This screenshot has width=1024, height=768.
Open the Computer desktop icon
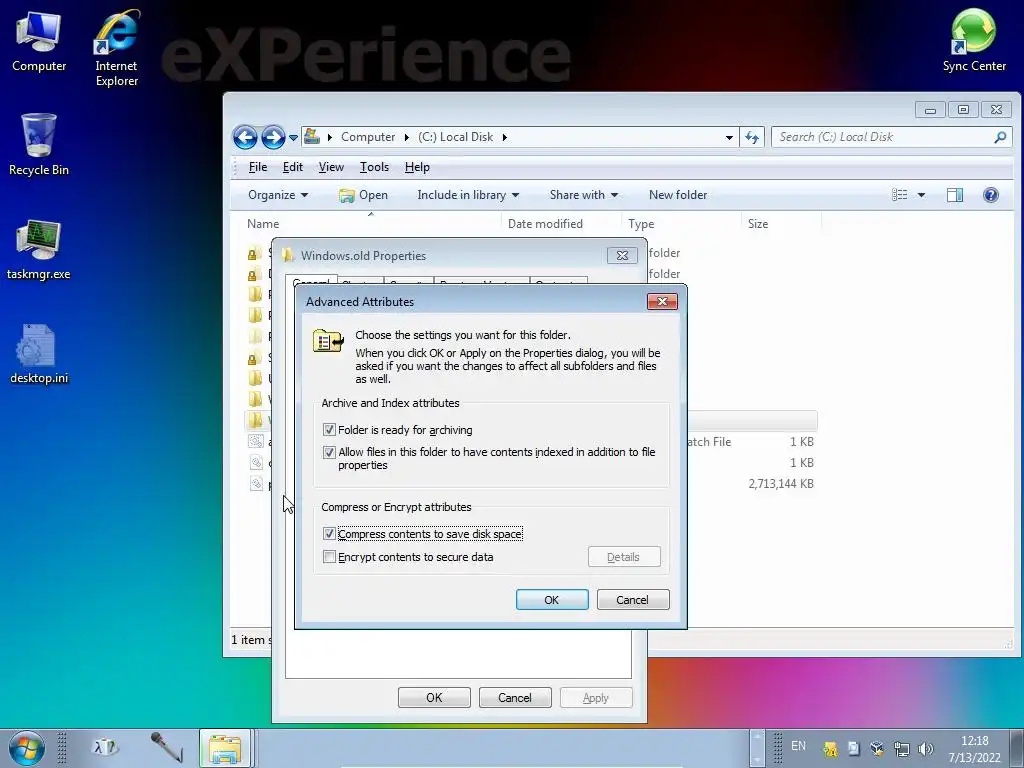click(x=39, y=43)
